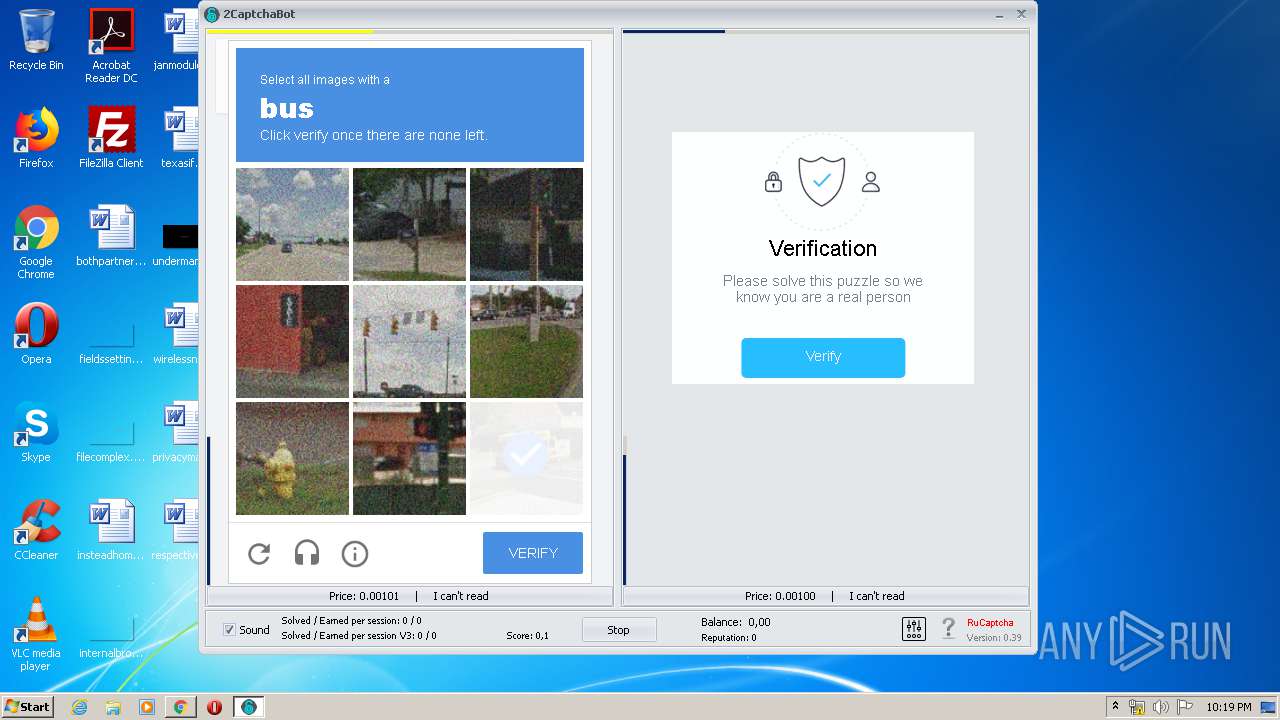This screenshot has width=1280, height=720.
Task: Open the 2CaptchaBot settings sliders icon
Action: [x=914, y=628]
